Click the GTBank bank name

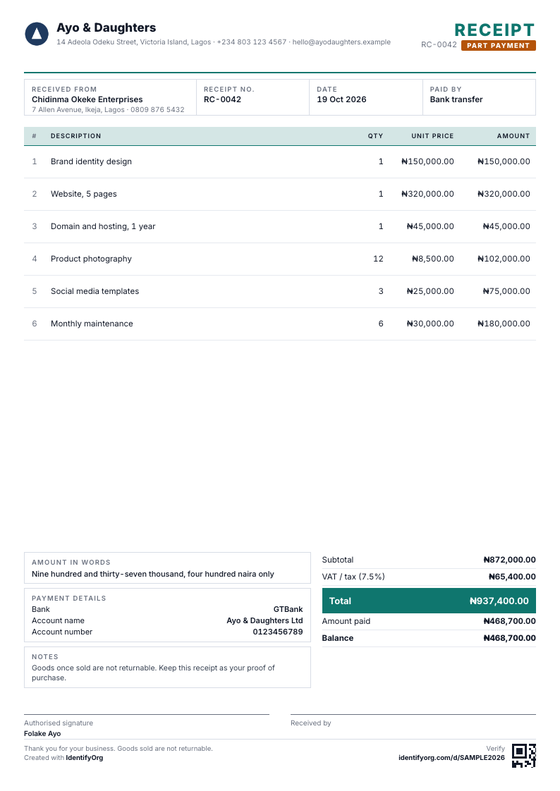[x=288, y=609]
